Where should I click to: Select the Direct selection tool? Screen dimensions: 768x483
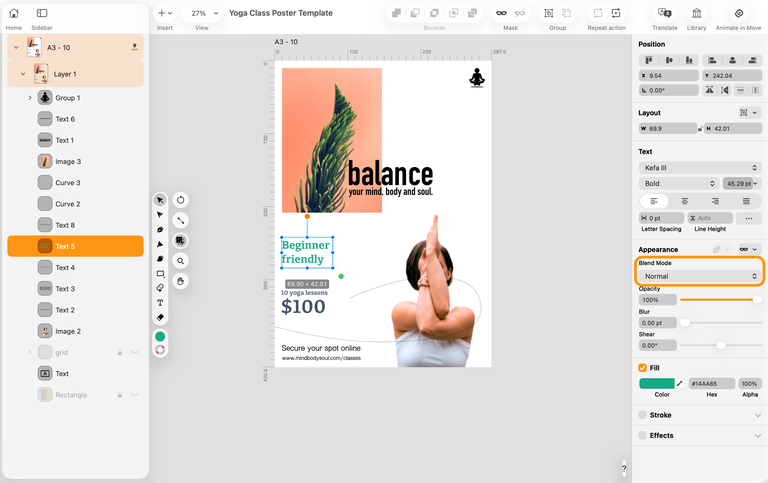coord(160,215)
